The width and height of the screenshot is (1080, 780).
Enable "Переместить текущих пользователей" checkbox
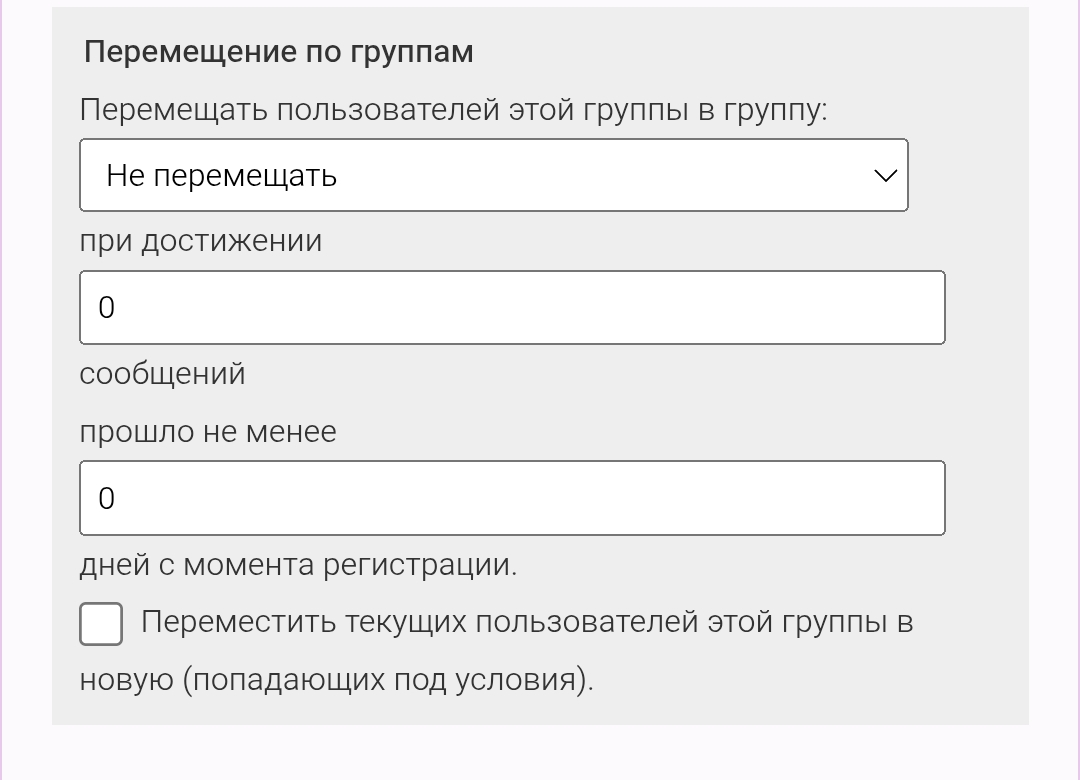click(100, 624)
